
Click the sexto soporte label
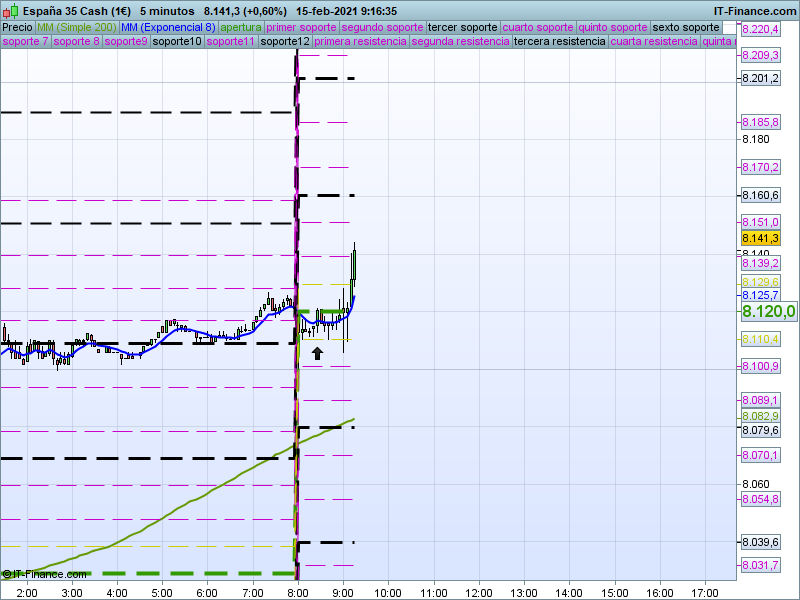click(x=686, y=28)
